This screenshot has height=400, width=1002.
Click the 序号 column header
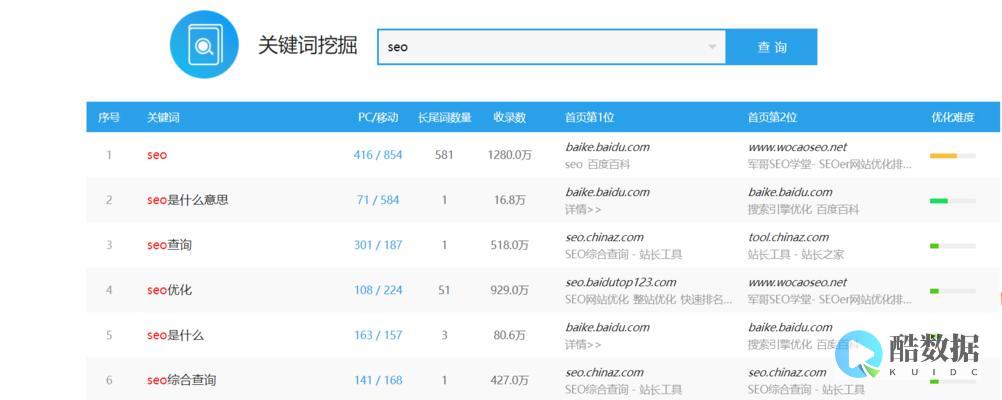tap(109, 118)
